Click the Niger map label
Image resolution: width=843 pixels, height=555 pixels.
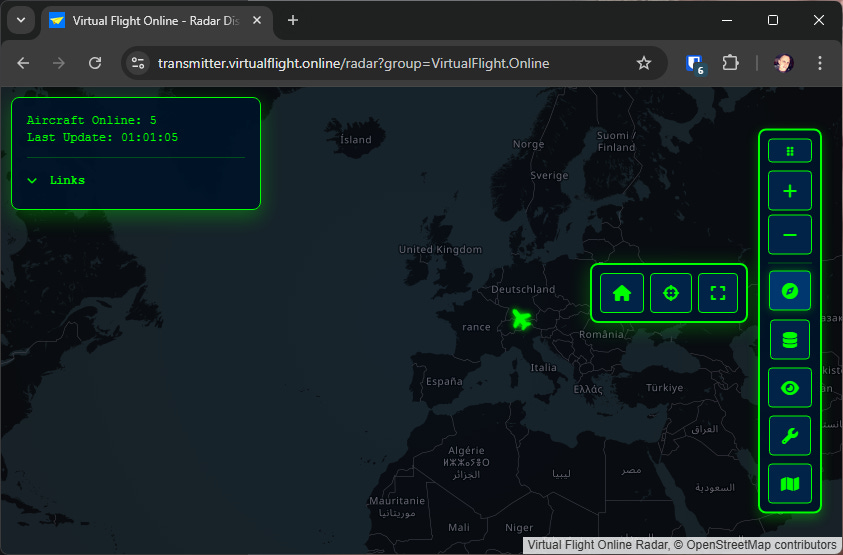pos(519,528)
